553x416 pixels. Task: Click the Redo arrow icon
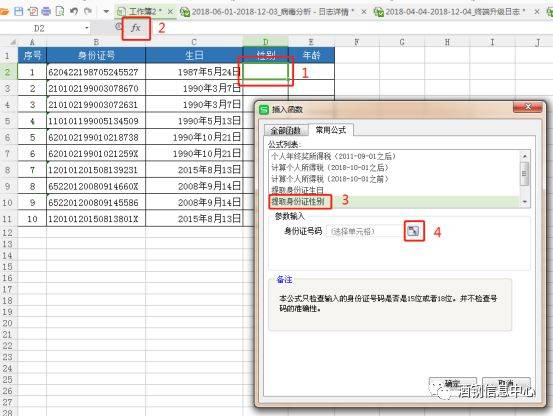pos(88,11)
